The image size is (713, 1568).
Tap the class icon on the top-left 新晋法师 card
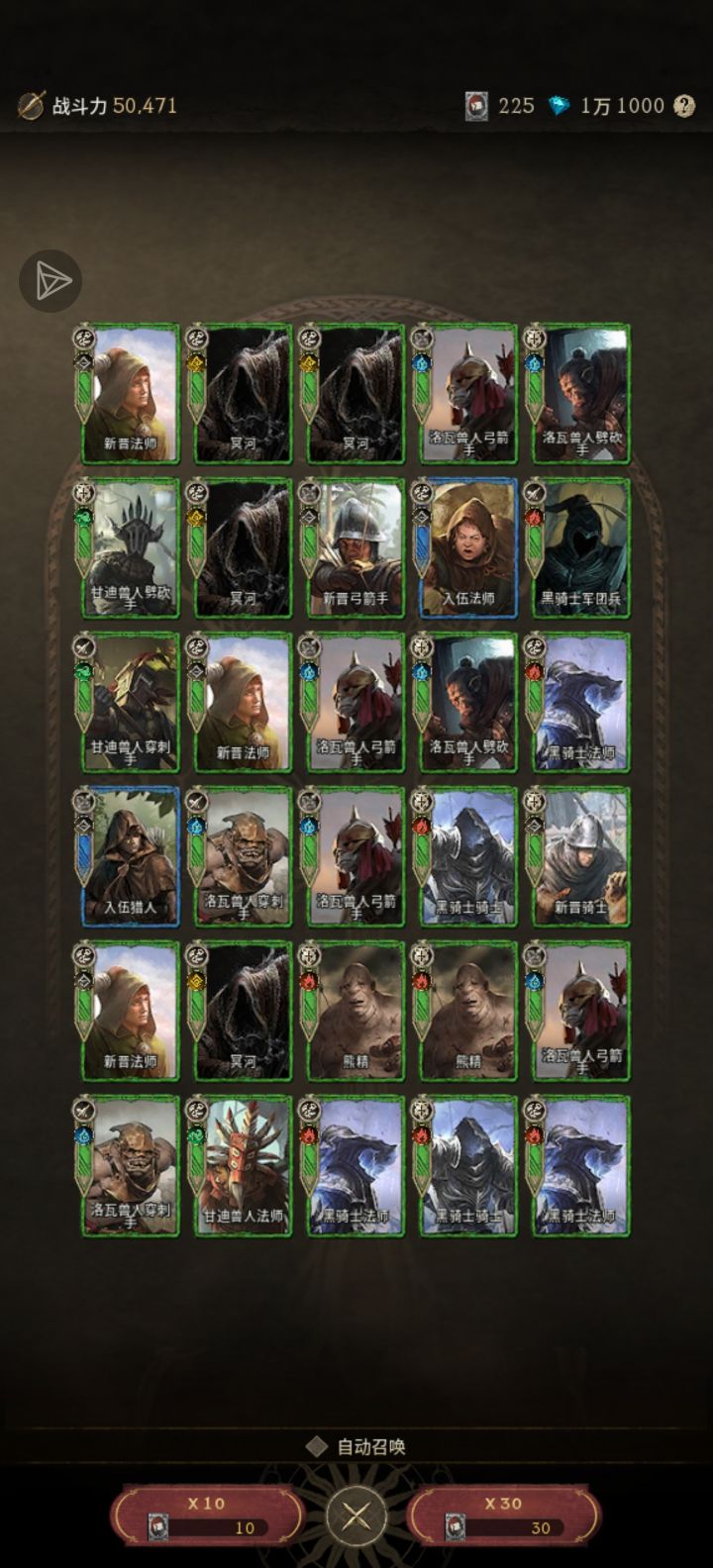[85, 338]
